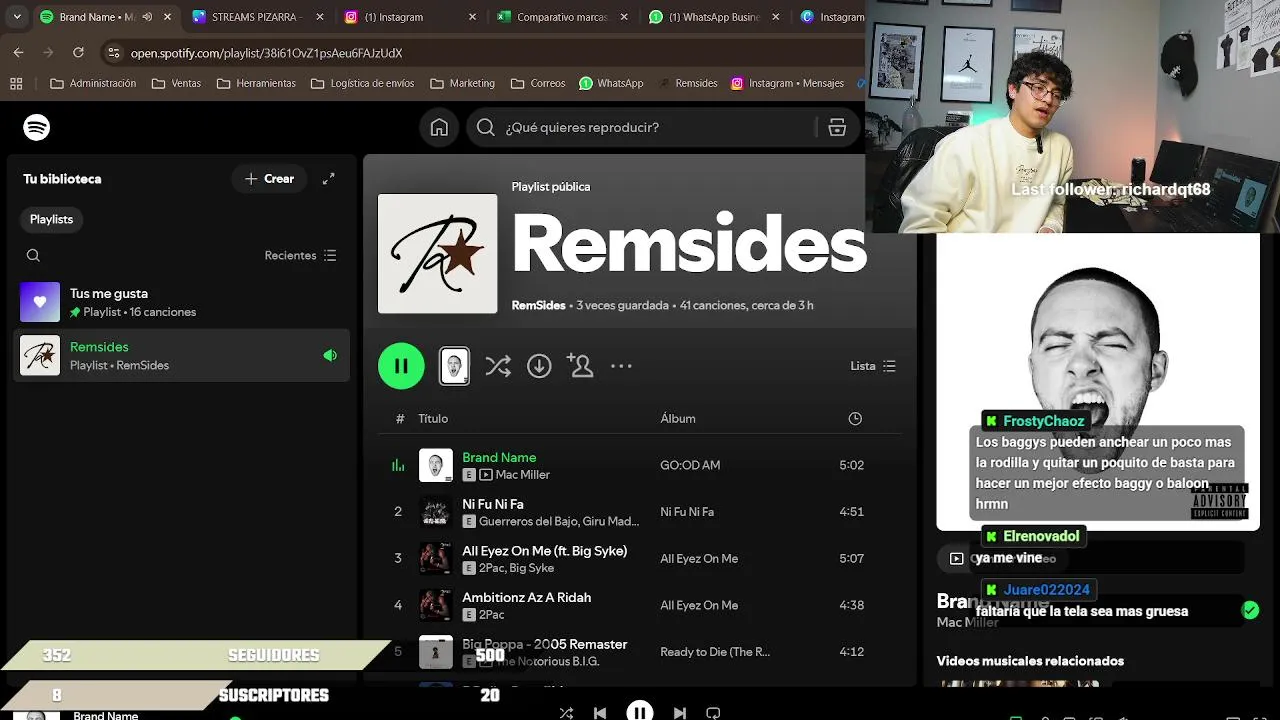This screenshot has height=720, width=1280.
Task: Pause playback from the bottom player bar
Action: (x=640, y=712)
